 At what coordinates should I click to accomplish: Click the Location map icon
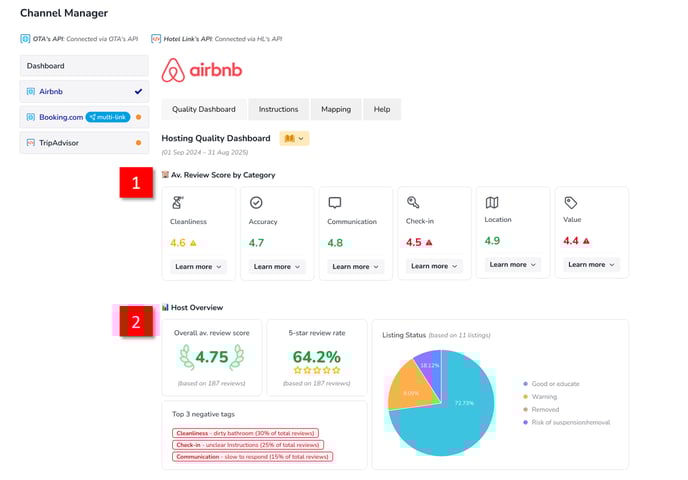[x=492, y=203]
